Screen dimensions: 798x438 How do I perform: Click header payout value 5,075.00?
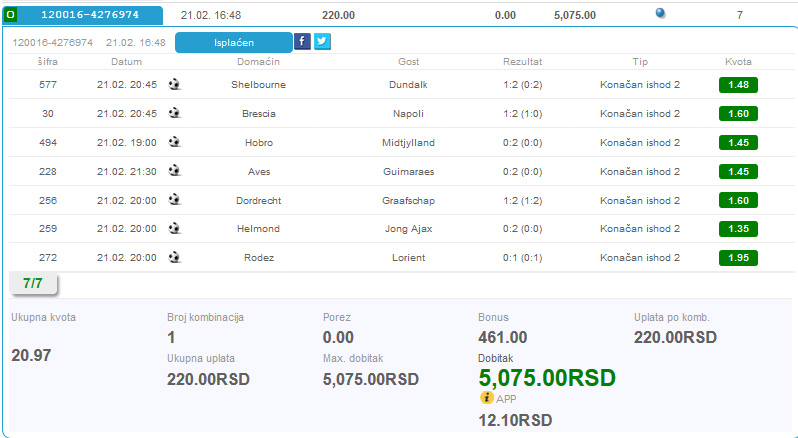575,15
